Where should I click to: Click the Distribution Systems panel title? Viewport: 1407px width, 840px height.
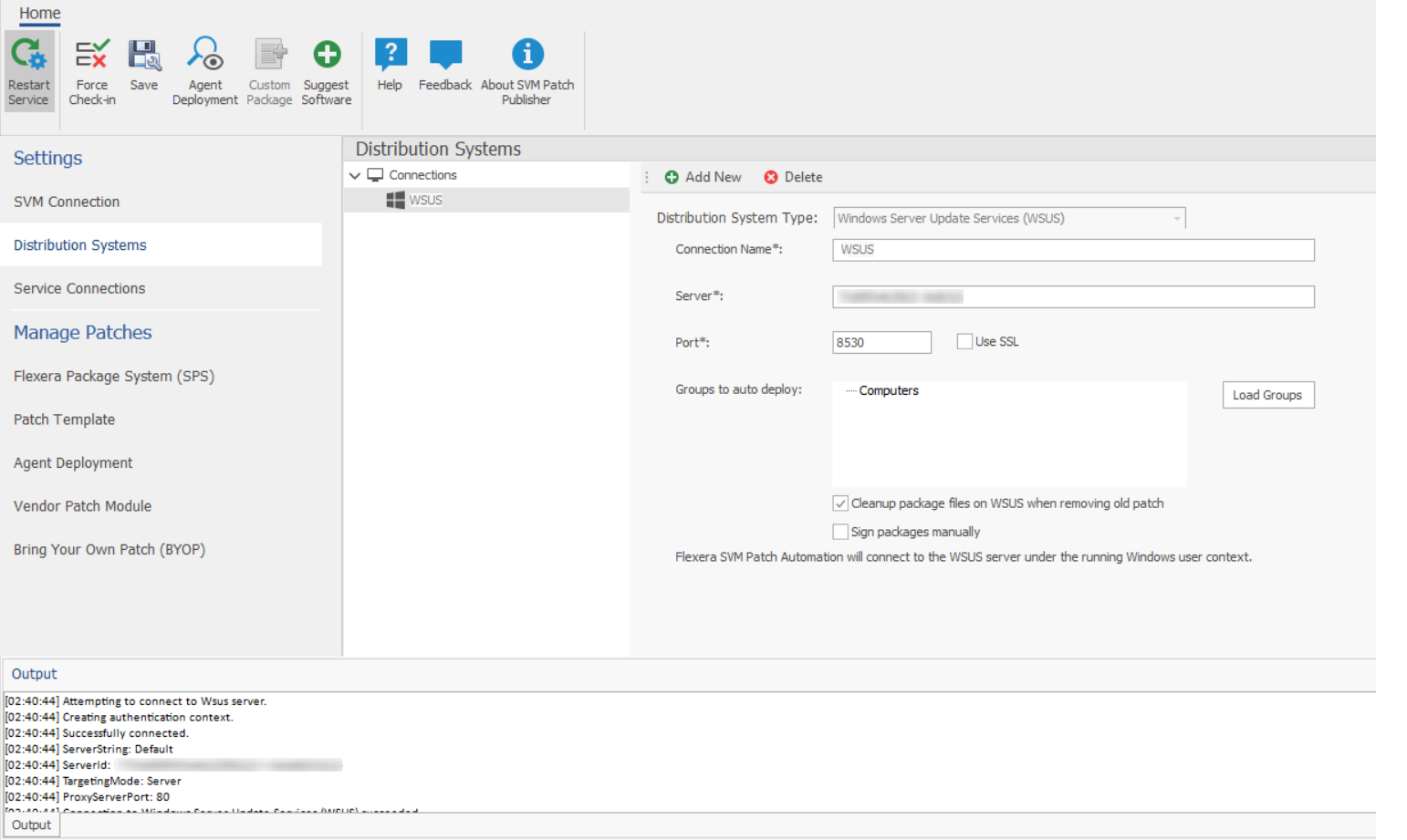[x=438, y=149]
